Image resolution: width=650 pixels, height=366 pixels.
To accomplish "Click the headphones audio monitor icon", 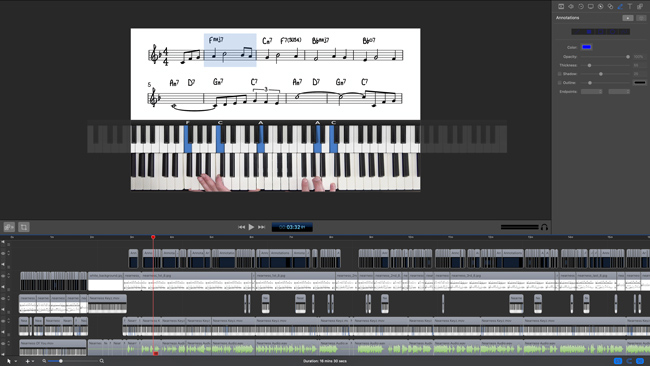I will tap(544, 227).
